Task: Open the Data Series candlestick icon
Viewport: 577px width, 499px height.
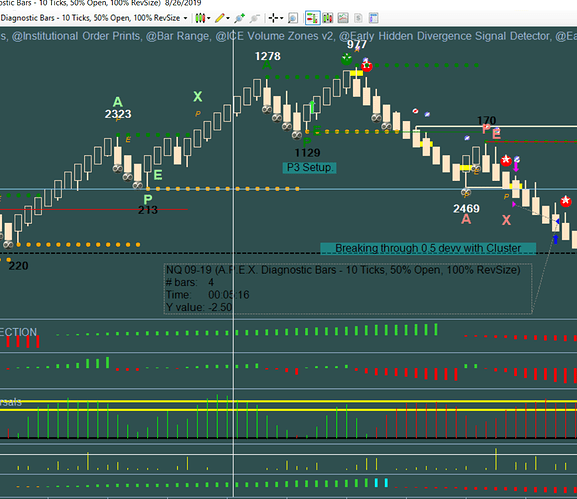Action: click(328, 18)
